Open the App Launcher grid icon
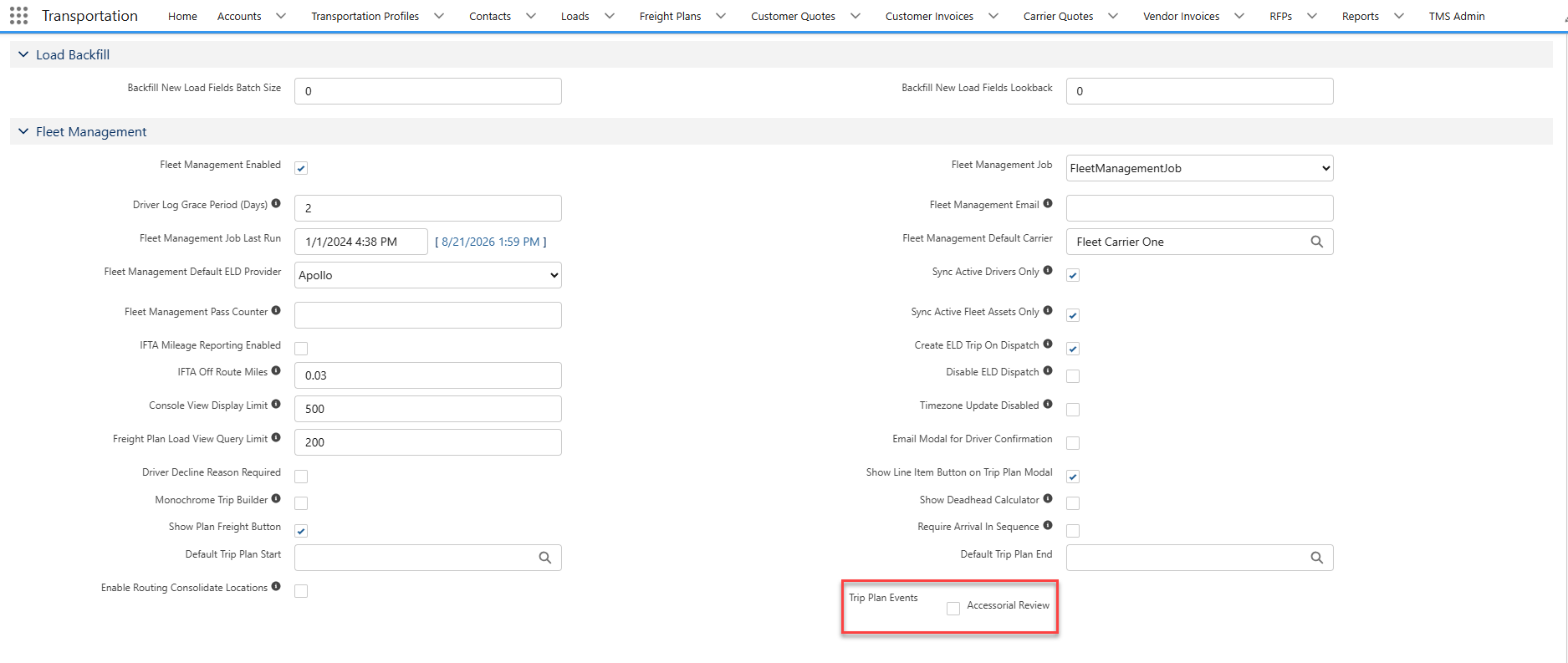This screenshot has height=663, width=1568. (x=18, y=16)
